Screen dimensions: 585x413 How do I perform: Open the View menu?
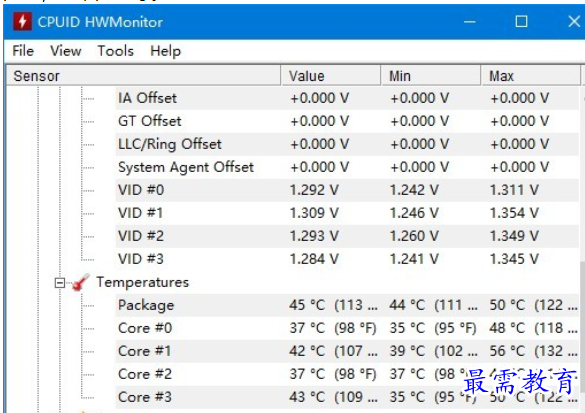66,51
